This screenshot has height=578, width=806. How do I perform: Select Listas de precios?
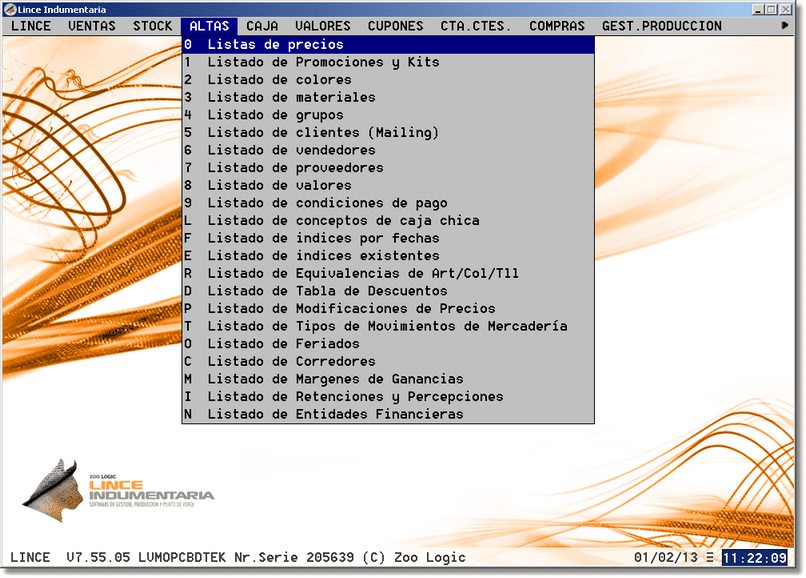point(389,45)
